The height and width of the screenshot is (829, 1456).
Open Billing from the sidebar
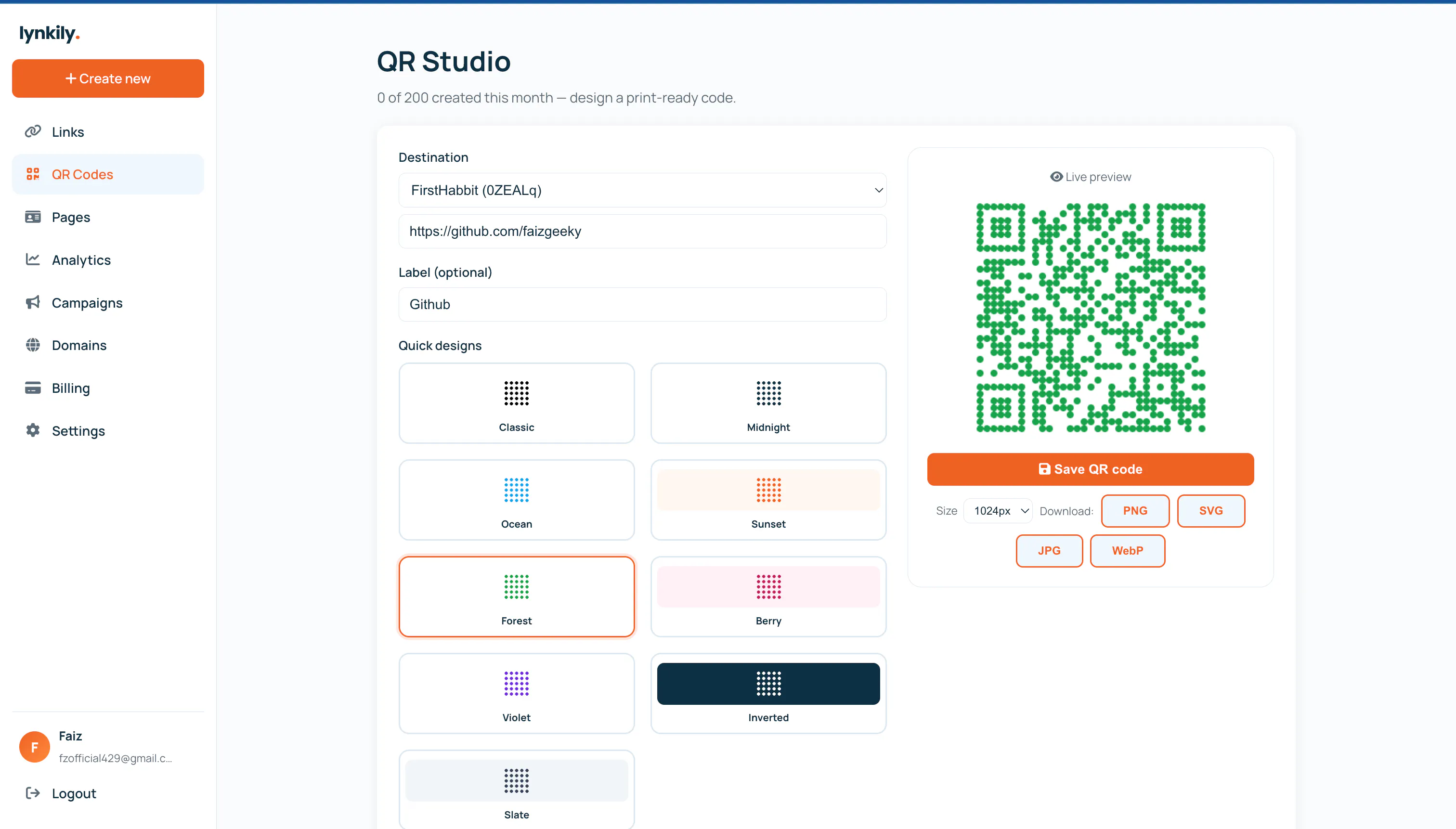(x=108, y=388)
